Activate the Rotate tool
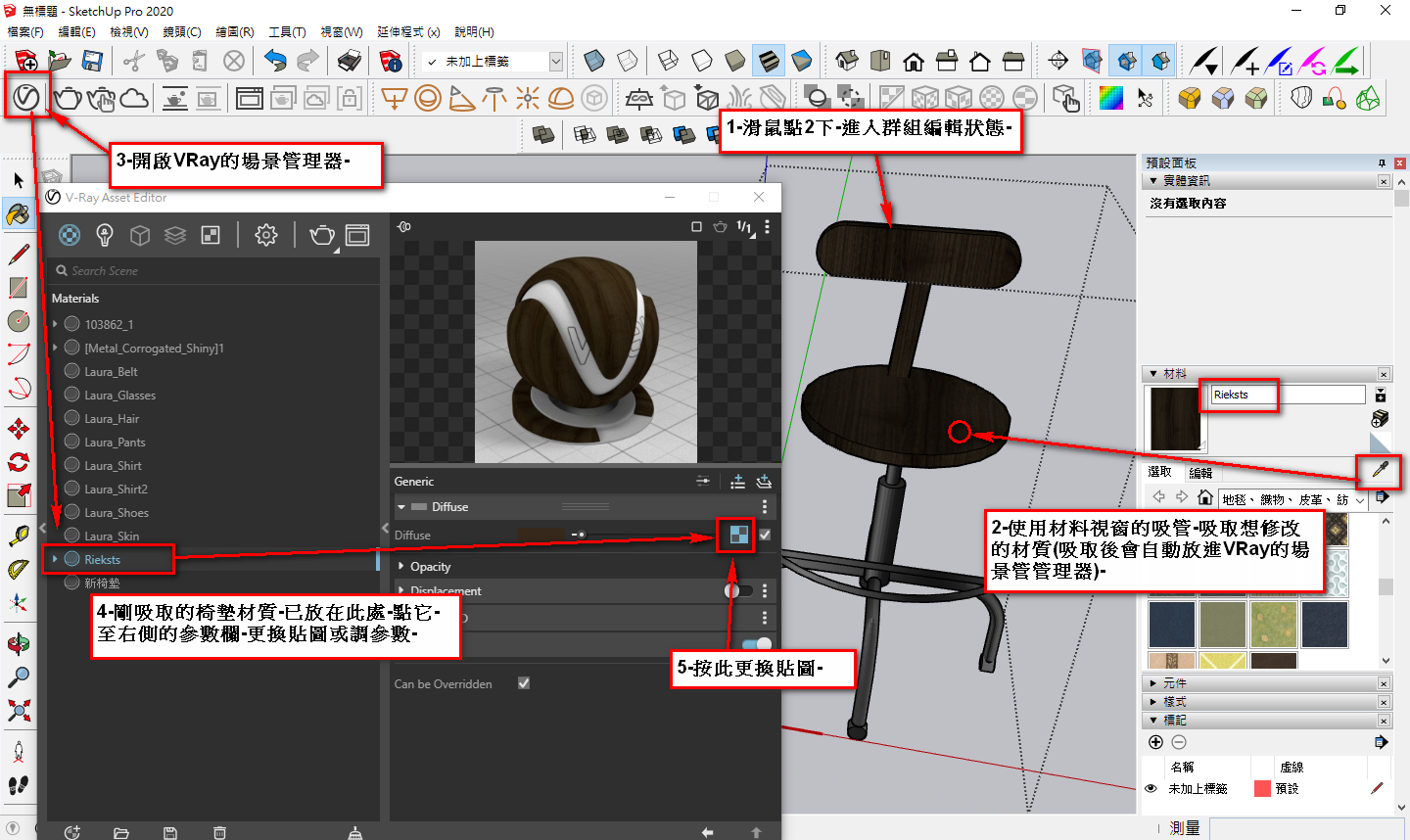Screen dimensions: 1410x840 19,462
